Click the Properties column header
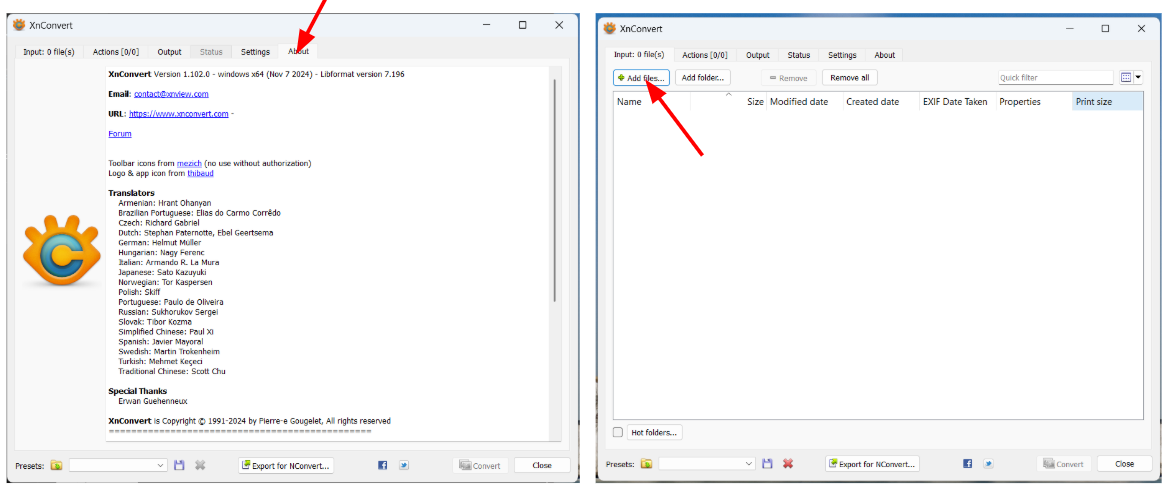The width and height of the screenshot is (1168, 488). pos(1035,101)
